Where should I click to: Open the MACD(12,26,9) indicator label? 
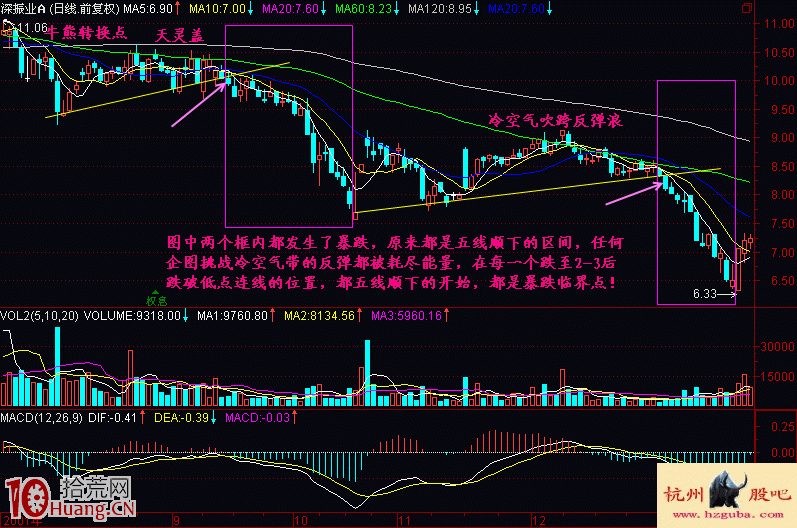click(42, 418)
